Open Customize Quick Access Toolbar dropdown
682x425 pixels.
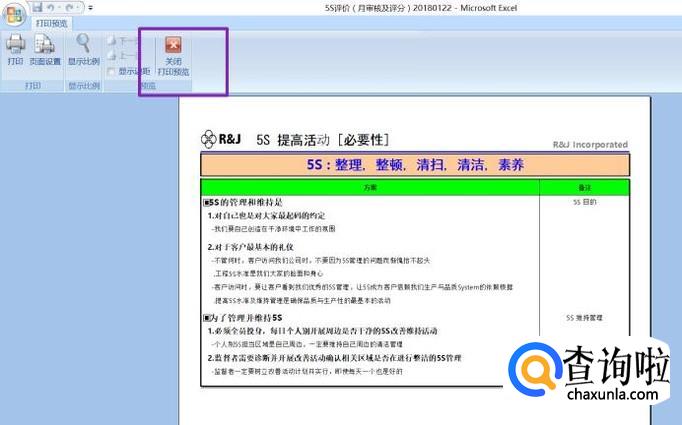90,7
